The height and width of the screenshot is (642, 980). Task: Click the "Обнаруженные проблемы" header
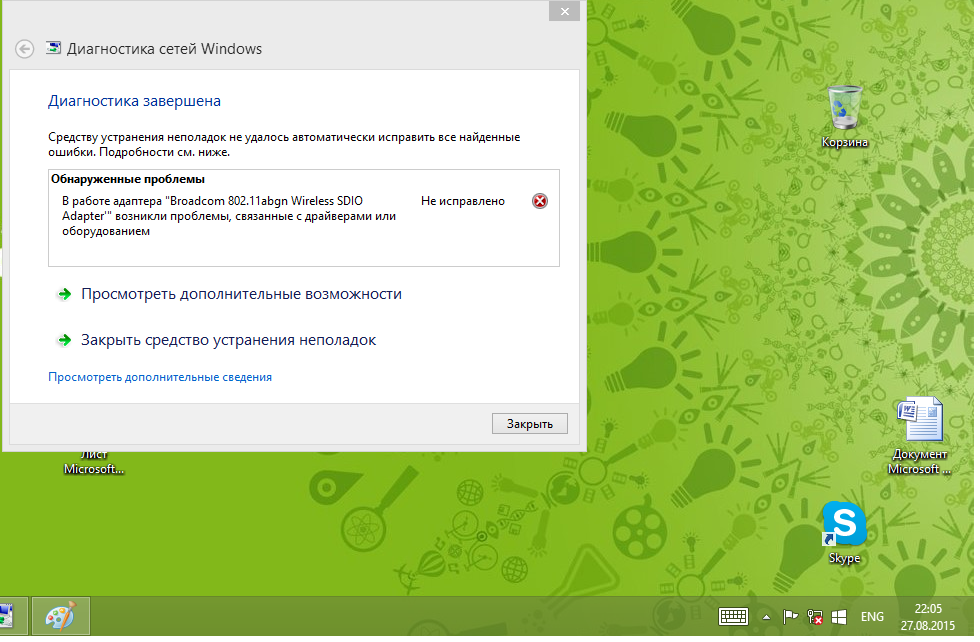[x=128, y=179]
